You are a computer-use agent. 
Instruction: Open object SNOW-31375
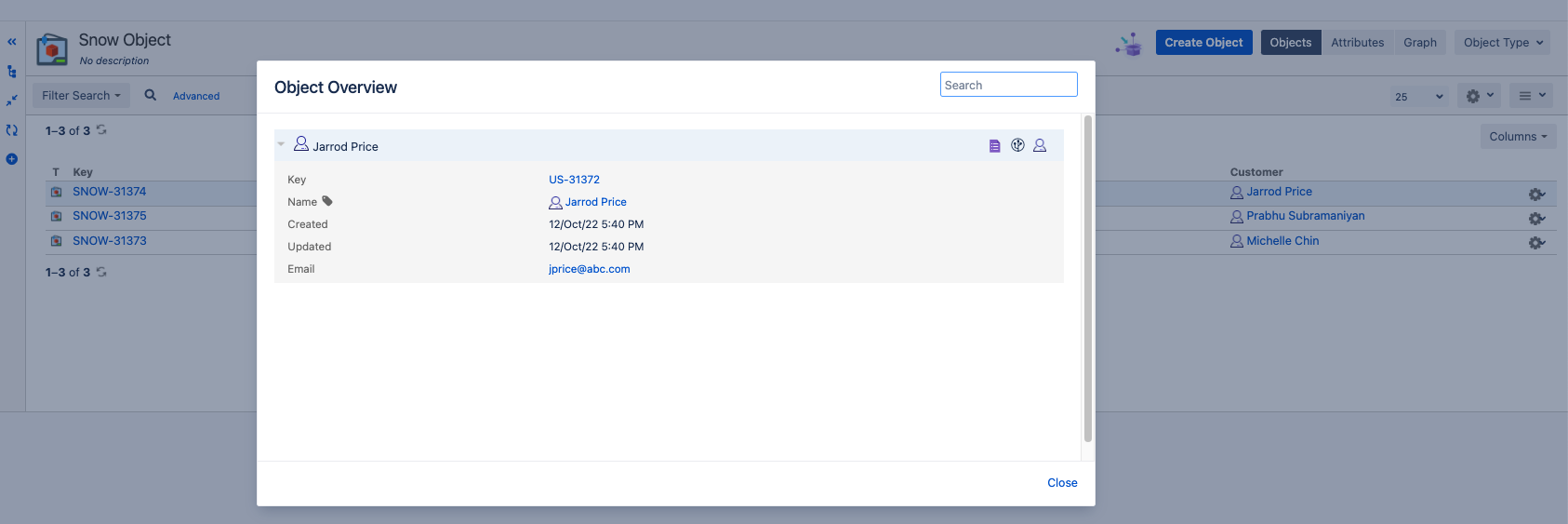pos(110,216)
